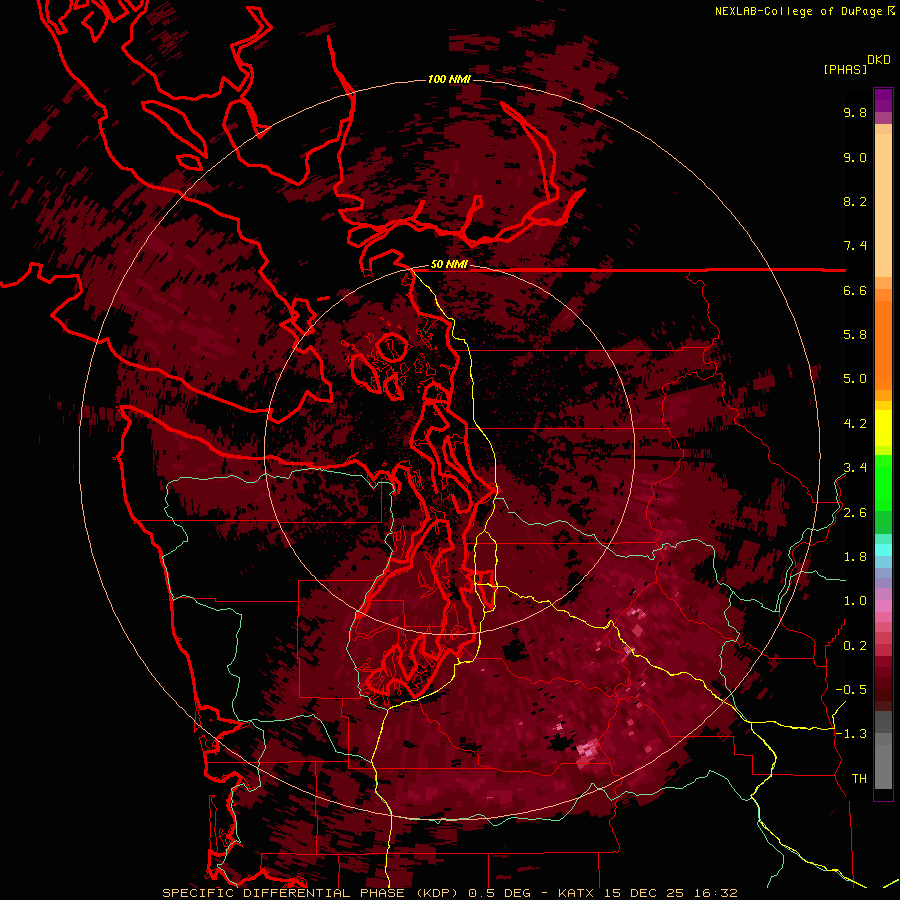Pick the cyan segment of the color bar
The width and height of the screenshot is (900, 900).
[883, 550]
